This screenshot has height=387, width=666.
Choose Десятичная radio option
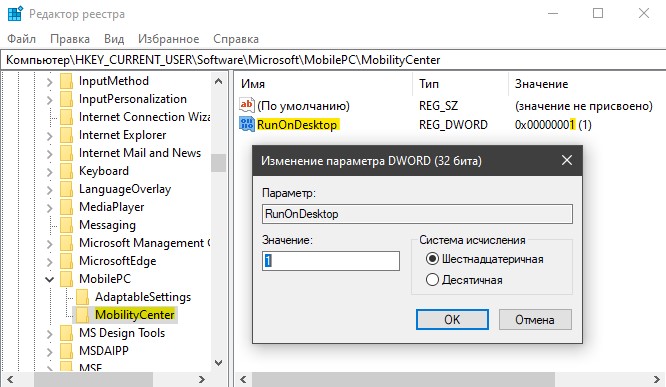[x=464, y=280]
